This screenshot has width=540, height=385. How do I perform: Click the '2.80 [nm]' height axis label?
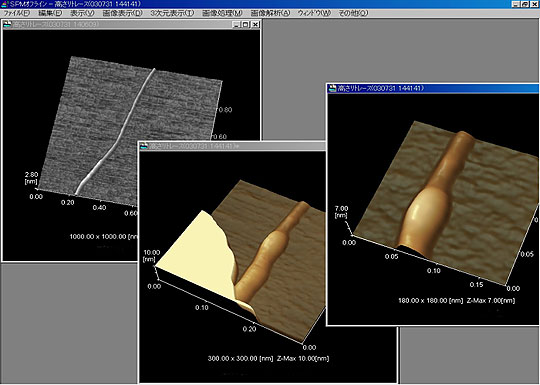tap(31, 178)
